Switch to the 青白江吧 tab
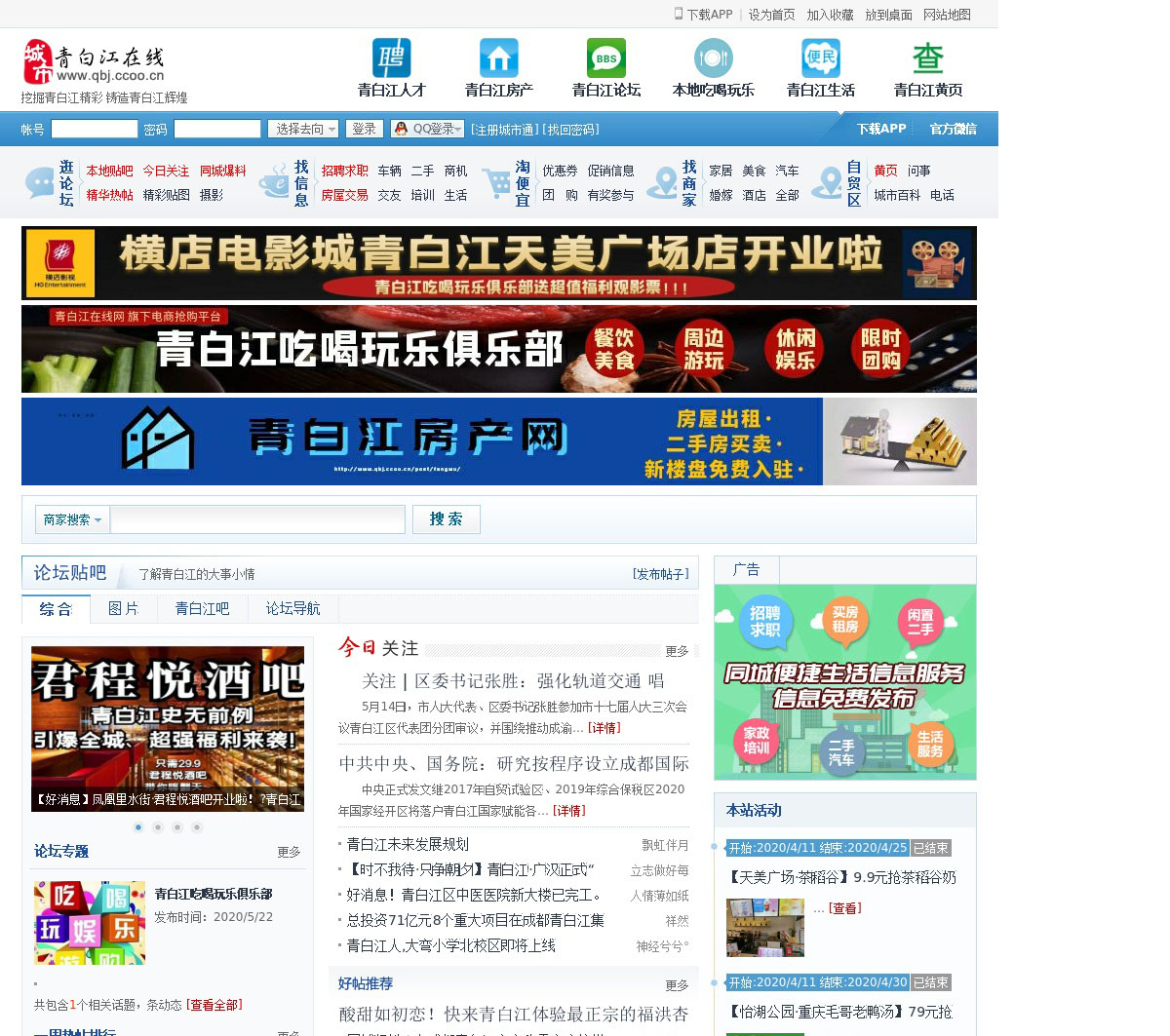The image size is (1170, 1036). click(x=202, y=609)
